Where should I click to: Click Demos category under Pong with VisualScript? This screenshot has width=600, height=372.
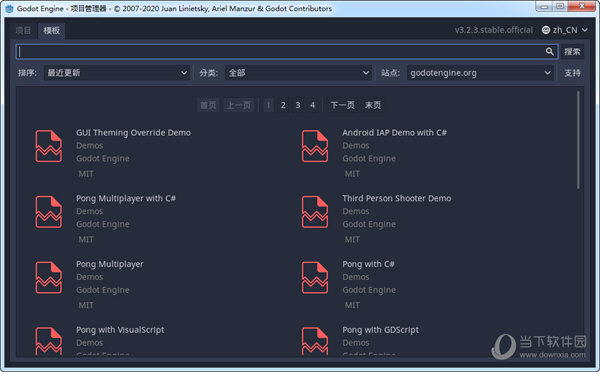point(90,343)
